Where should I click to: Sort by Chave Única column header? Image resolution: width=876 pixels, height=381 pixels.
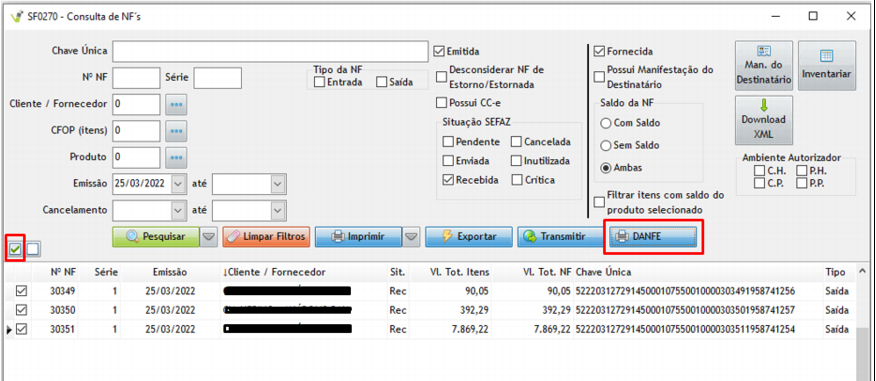pyautogui.click(x=604, y=272)
